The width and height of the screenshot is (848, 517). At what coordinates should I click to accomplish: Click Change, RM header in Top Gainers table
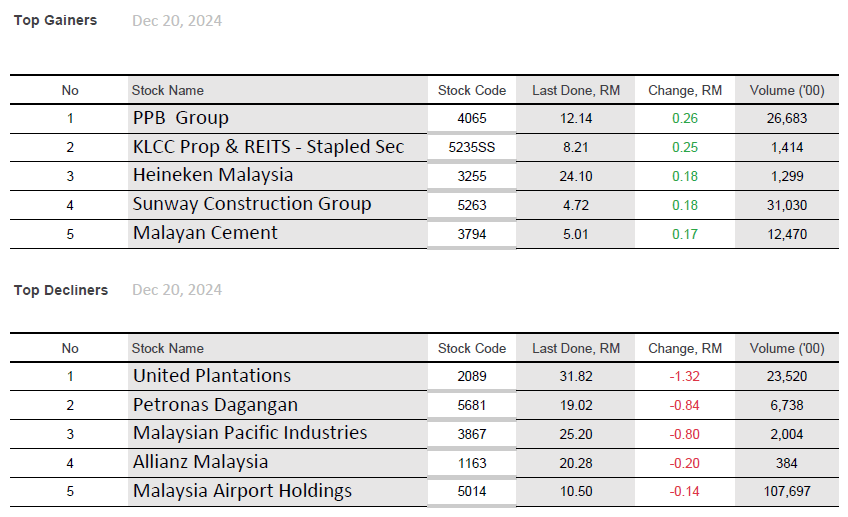click(x=685, y=90)
